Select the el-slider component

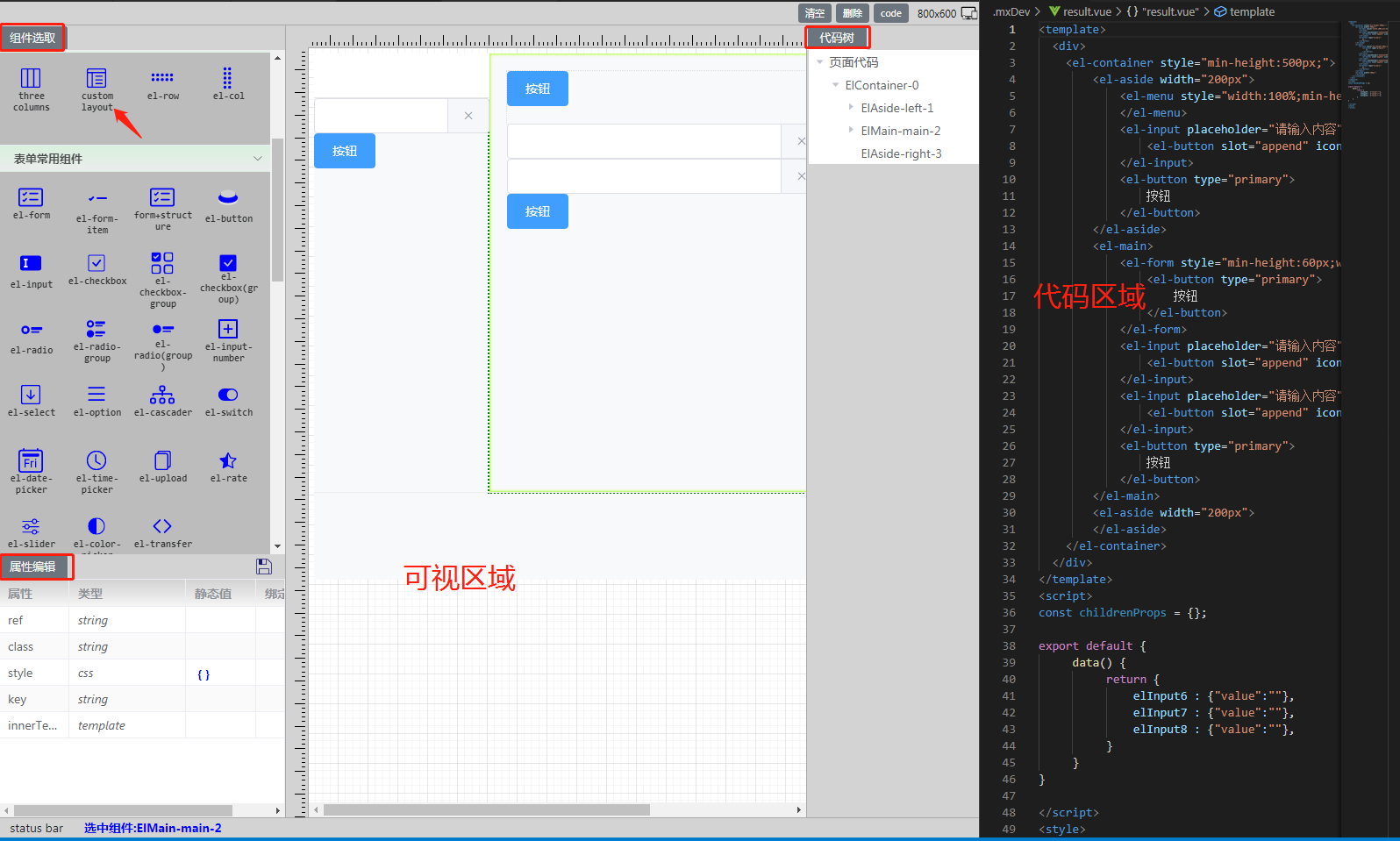pyautogui.click(x=31, y=532)
